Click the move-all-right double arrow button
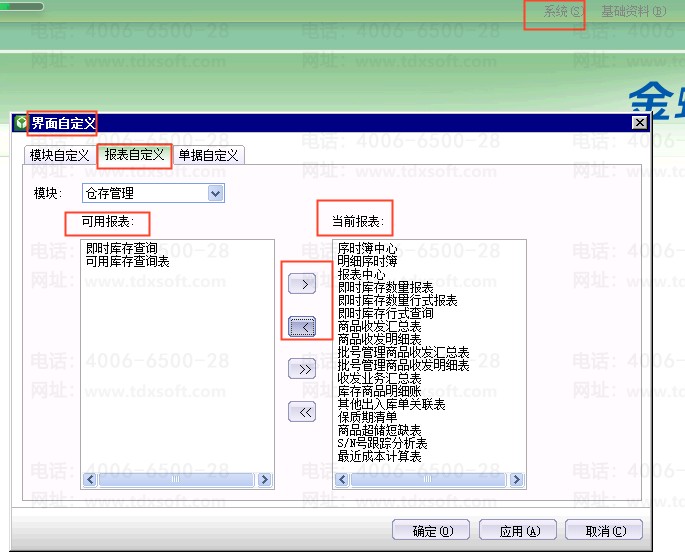 coord(301,369)
